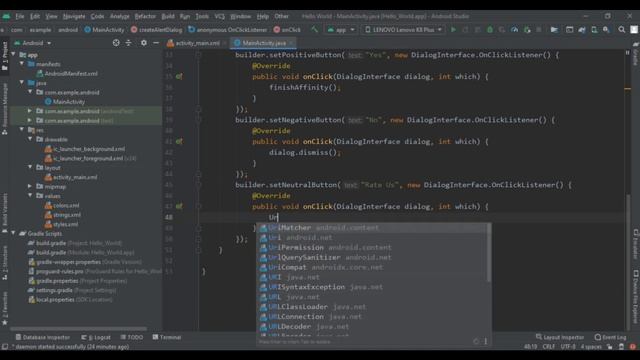The height and width of the screenshot is (360, 640).
Task: Open the VCS menu
Action: (219, 16)
